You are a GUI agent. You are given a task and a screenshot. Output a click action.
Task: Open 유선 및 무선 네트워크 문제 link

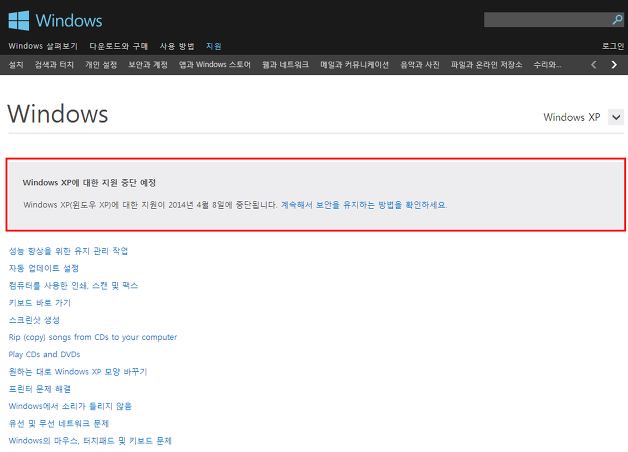[x=58, y=423]
